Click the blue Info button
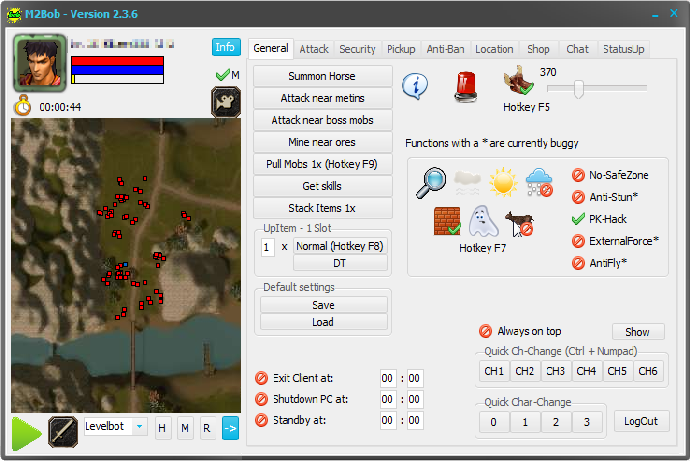 pos(226,47)
